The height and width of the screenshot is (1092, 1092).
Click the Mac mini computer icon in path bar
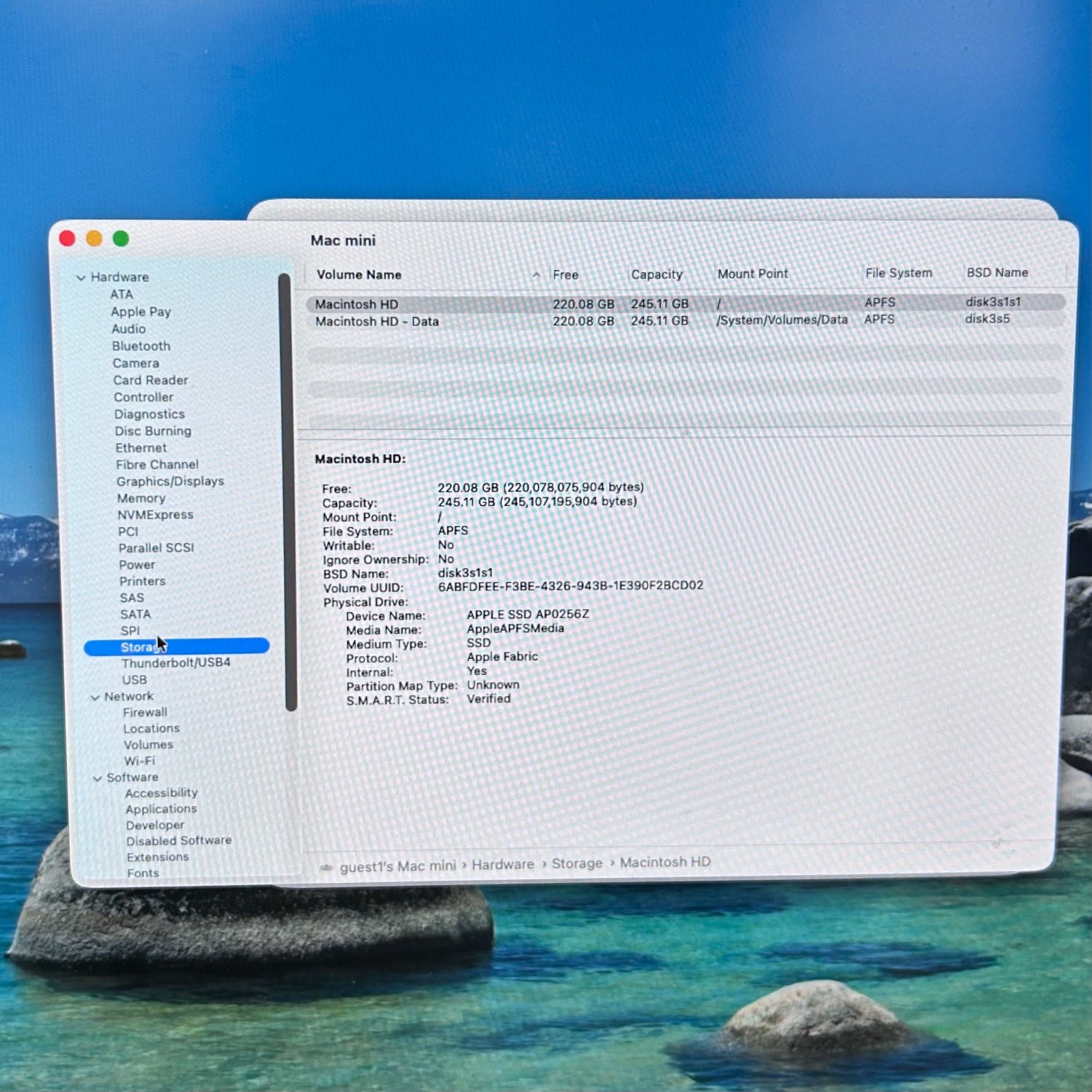point(327,868)
